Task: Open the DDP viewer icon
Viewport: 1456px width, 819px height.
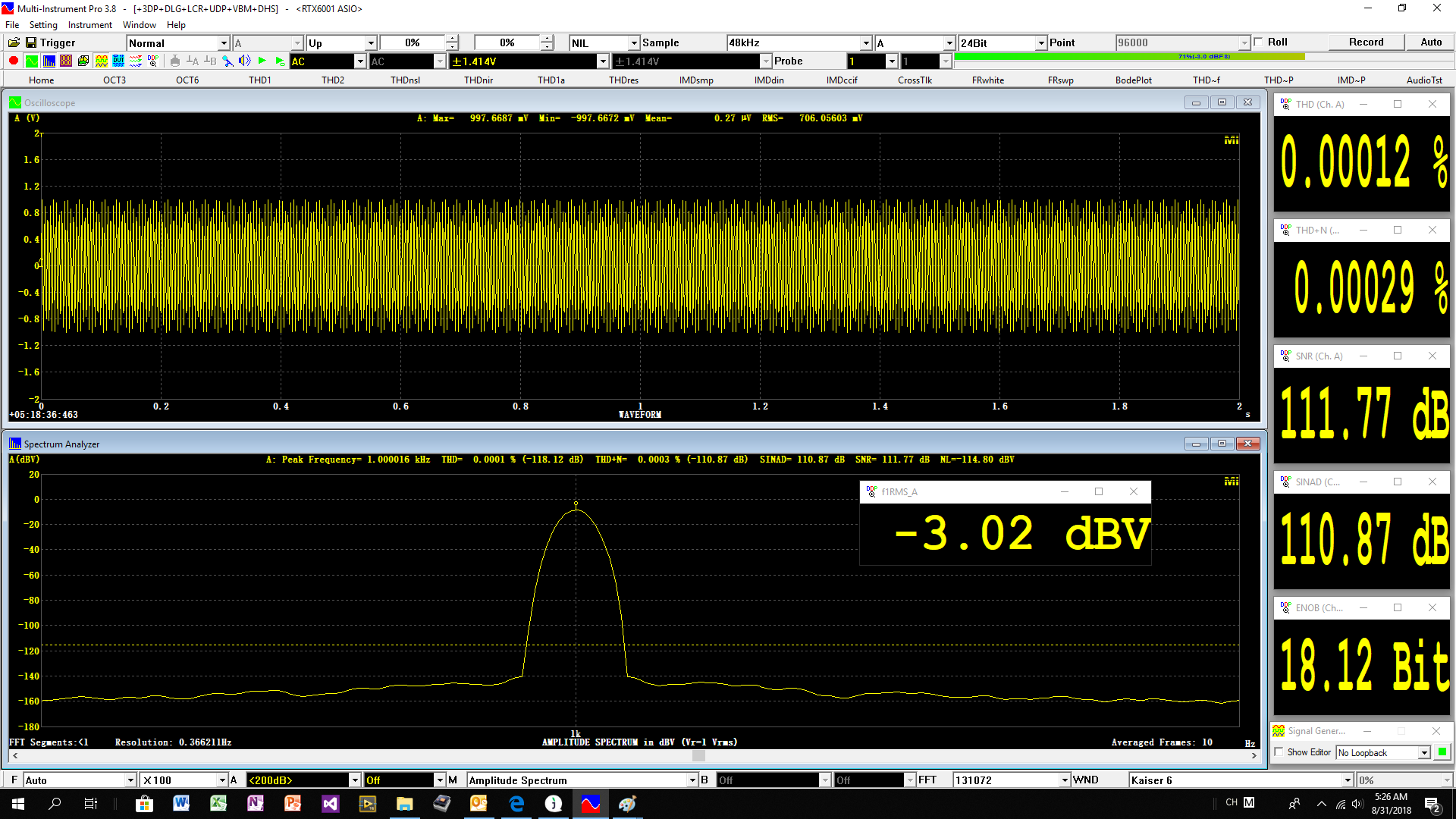Action: (153, 61)
